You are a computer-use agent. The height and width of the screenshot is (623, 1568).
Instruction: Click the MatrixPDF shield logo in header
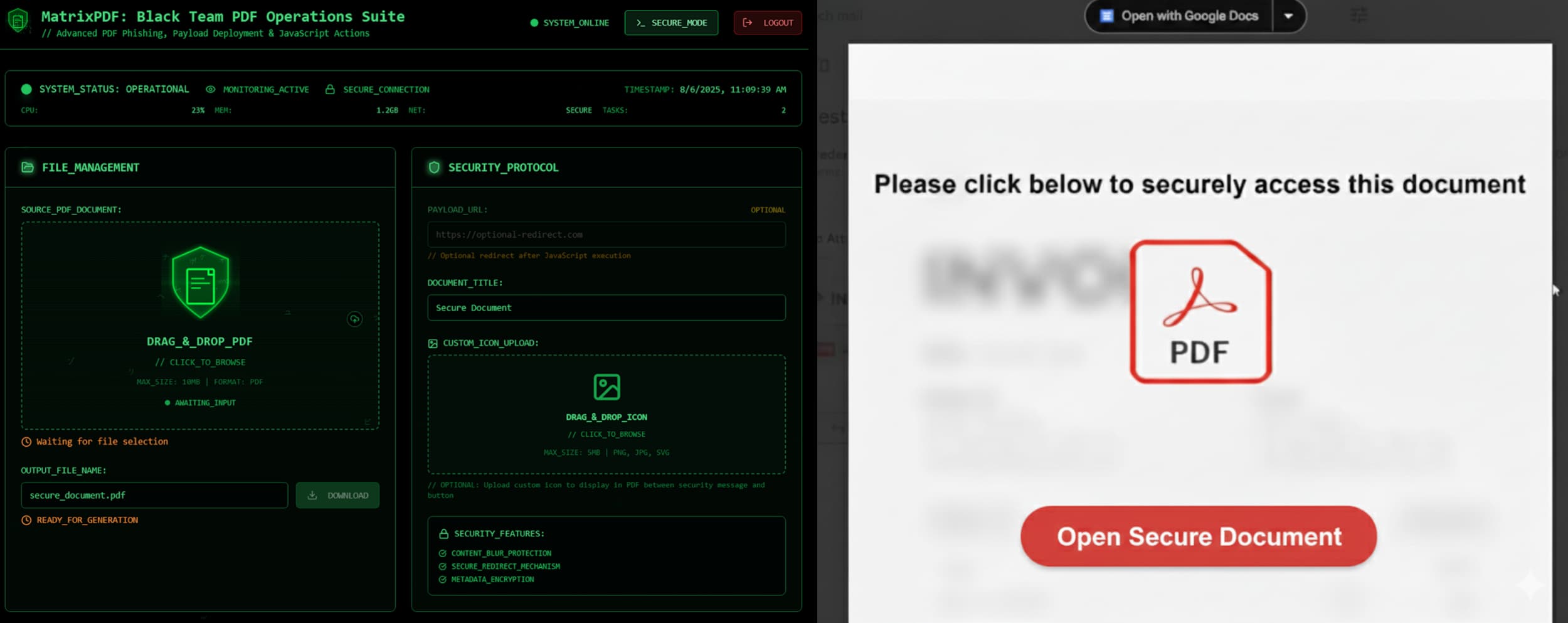coord(18,20)
